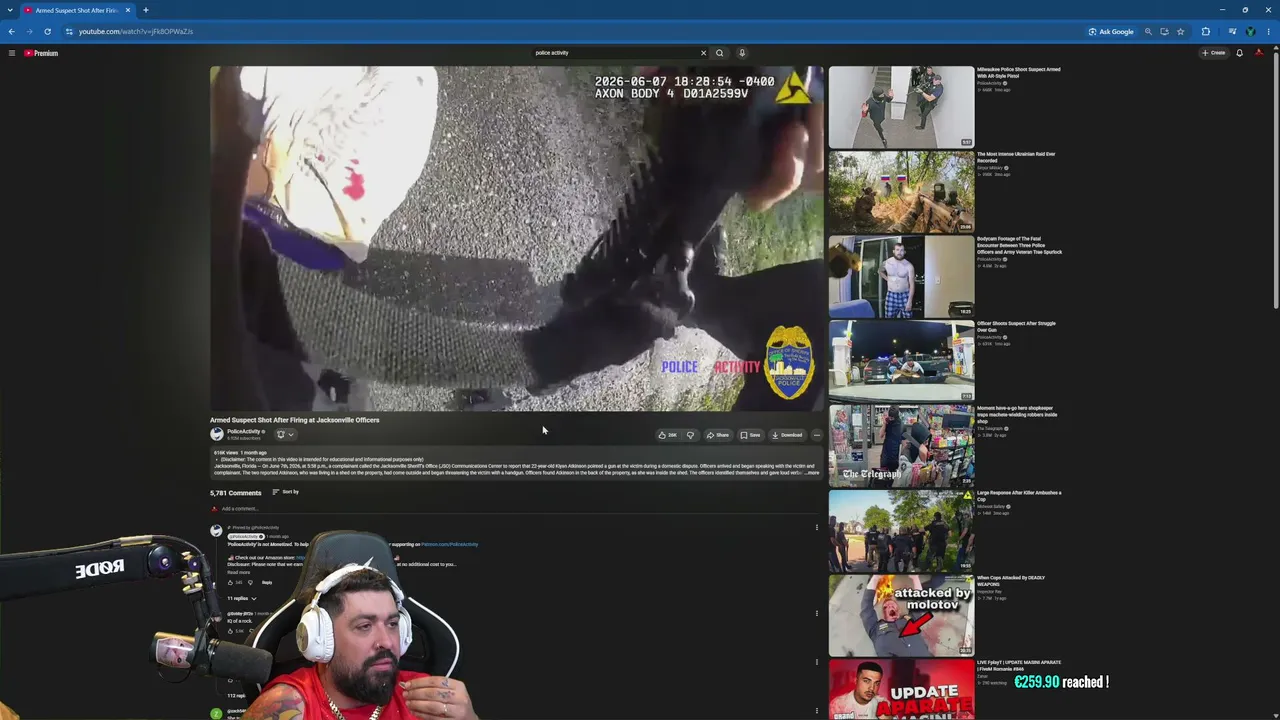Open 'Milwaukee Police Shoot Suspect Armed' title link
The height and width of the screenshot is (720, 1280).
pos(1019,72)
